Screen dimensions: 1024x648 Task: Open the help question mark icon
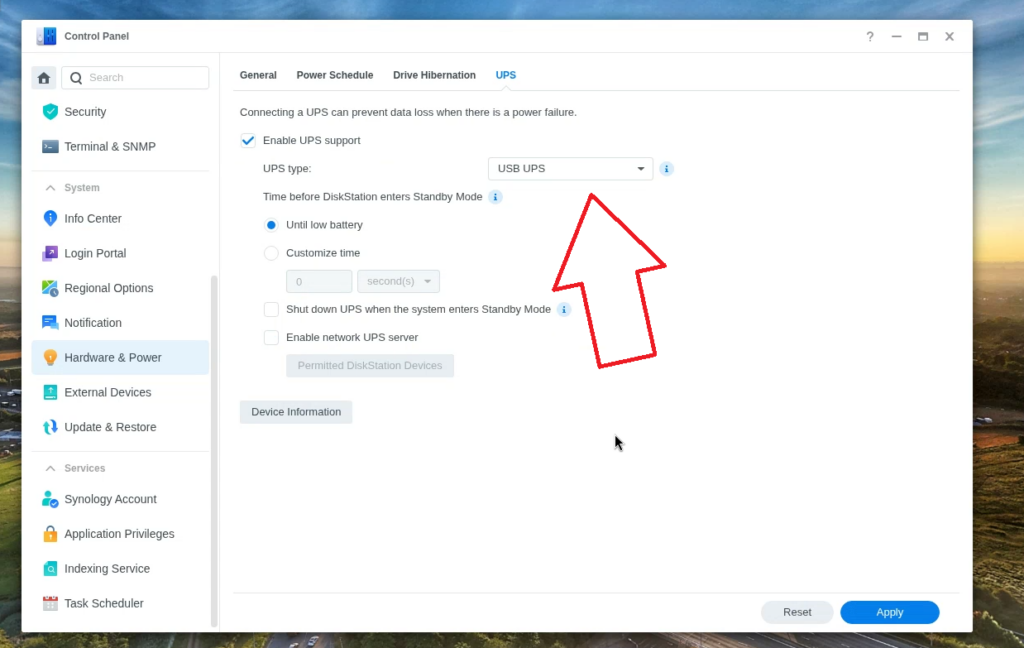click(870, 37)
